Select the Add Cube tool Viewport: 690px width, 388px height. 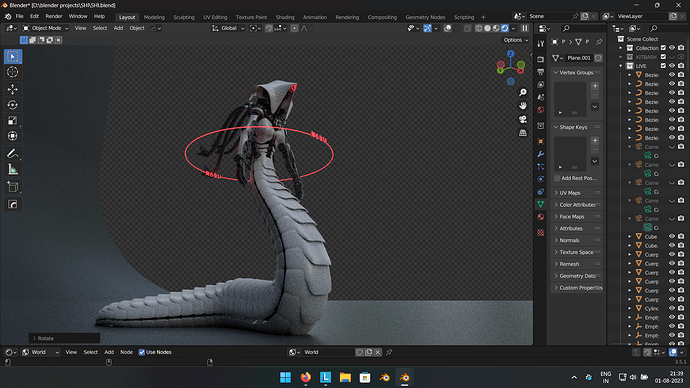coord(13,187)
